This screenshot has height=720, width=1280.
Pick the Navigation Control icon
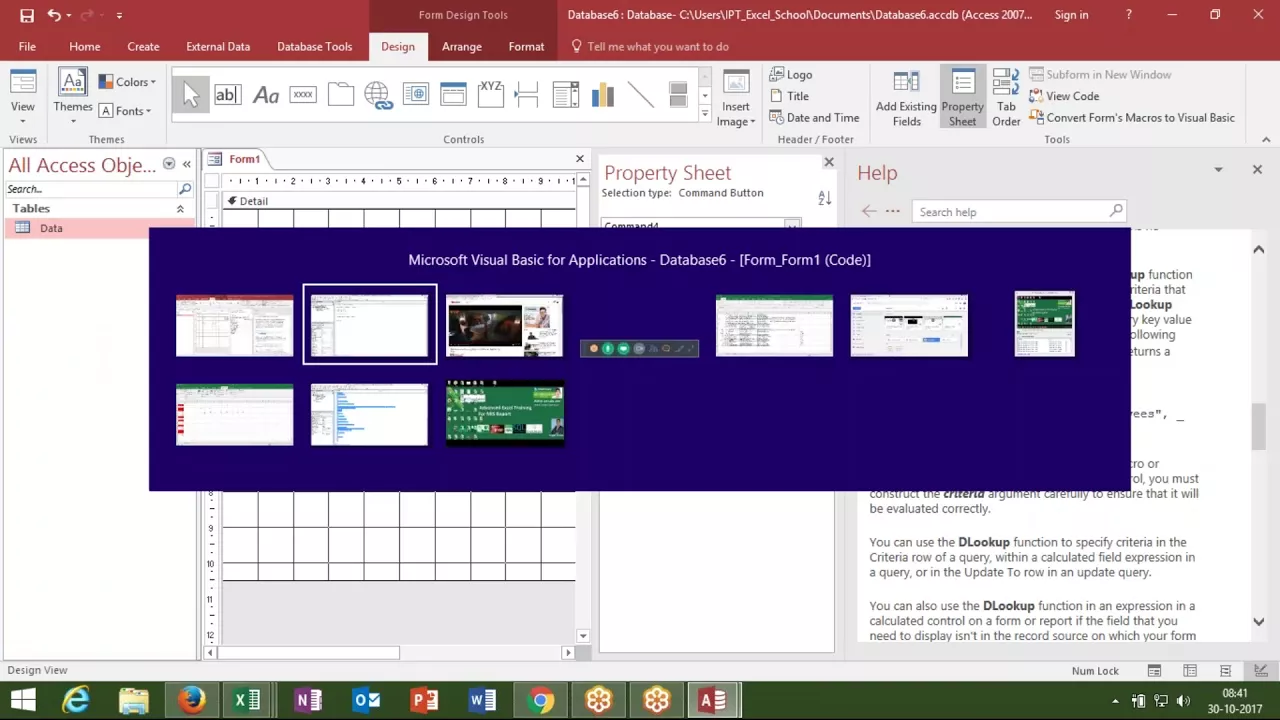453,95
